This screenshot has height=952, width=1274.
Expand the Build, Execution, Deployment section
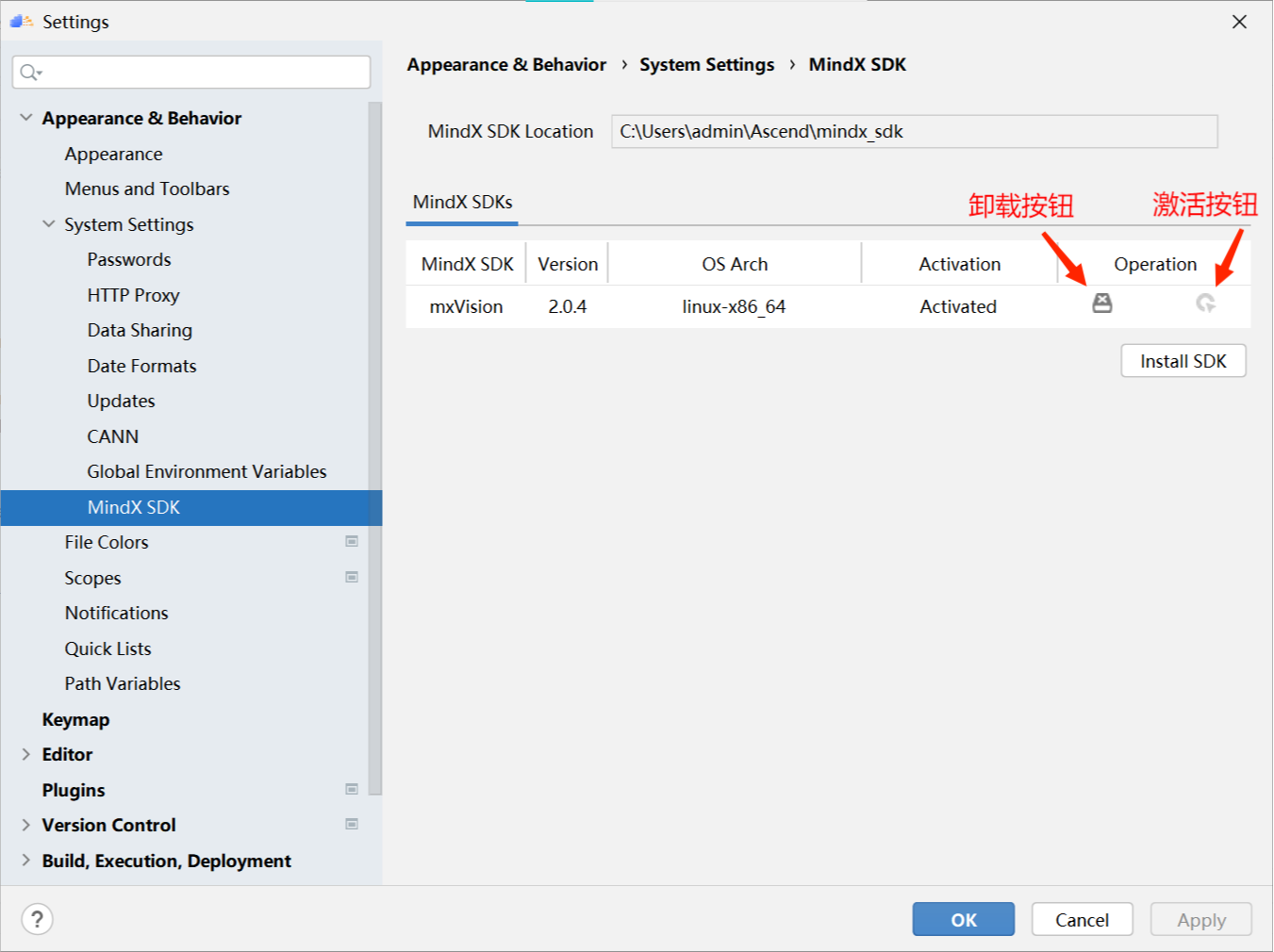coord(26,861)
